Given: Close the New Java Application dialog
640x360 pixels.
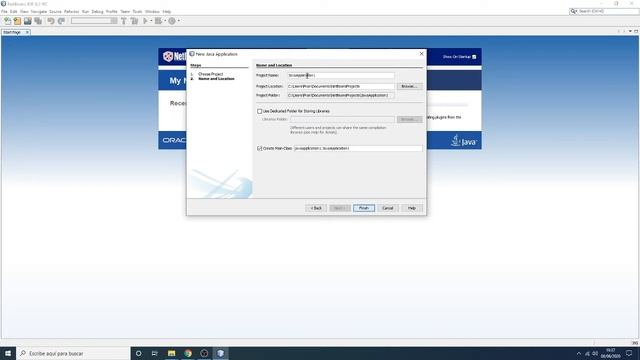Looking at the screenshot, I should pyautogui.click(x=422, y=54).
